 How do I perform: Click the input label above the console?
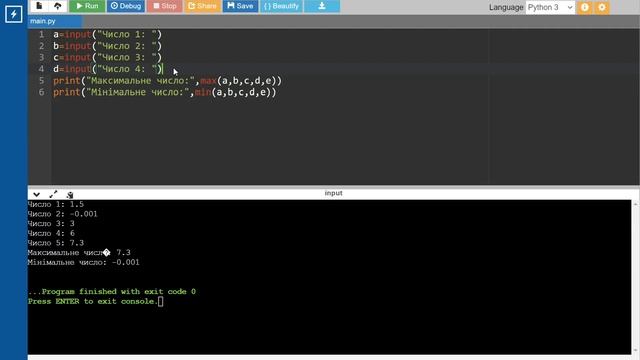pos(333,193)
